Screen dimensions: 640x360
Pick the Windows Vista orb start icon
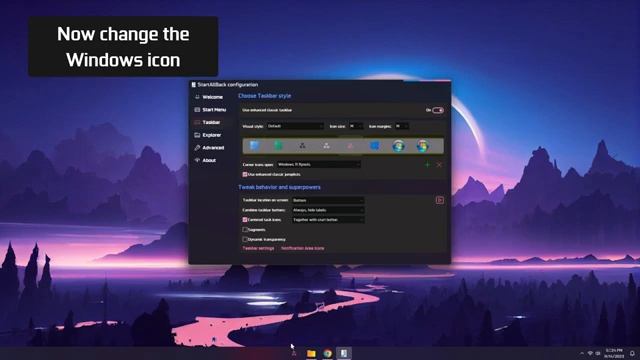pyautogui.click(x=422, y=146)
